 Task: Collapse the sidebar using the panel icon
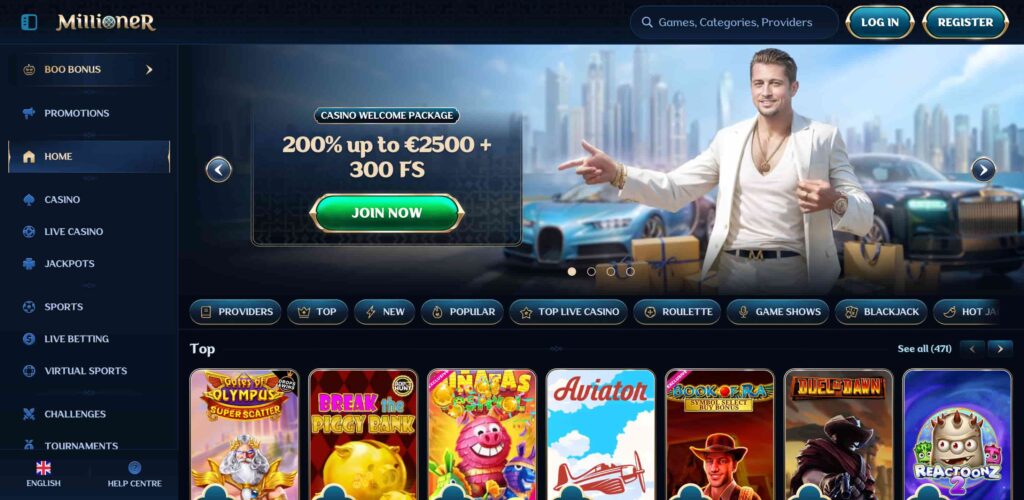[29, 22]
